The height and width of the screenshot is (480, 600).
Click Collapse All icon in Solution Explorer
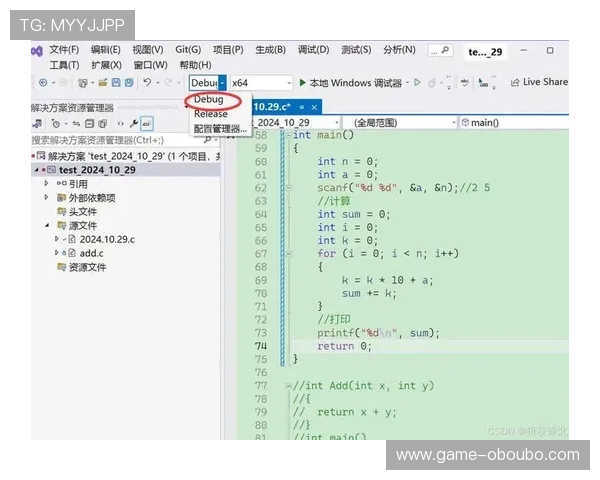point(89,123)
